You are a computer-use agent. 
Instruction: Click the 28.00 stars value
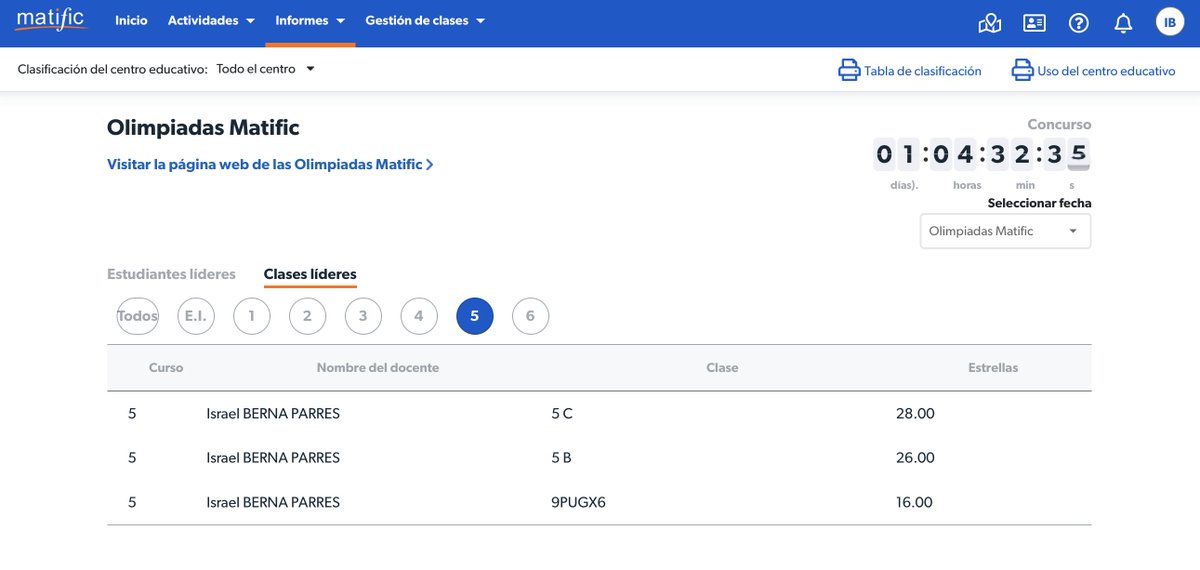pyautogui.click(x=915, y=413)
